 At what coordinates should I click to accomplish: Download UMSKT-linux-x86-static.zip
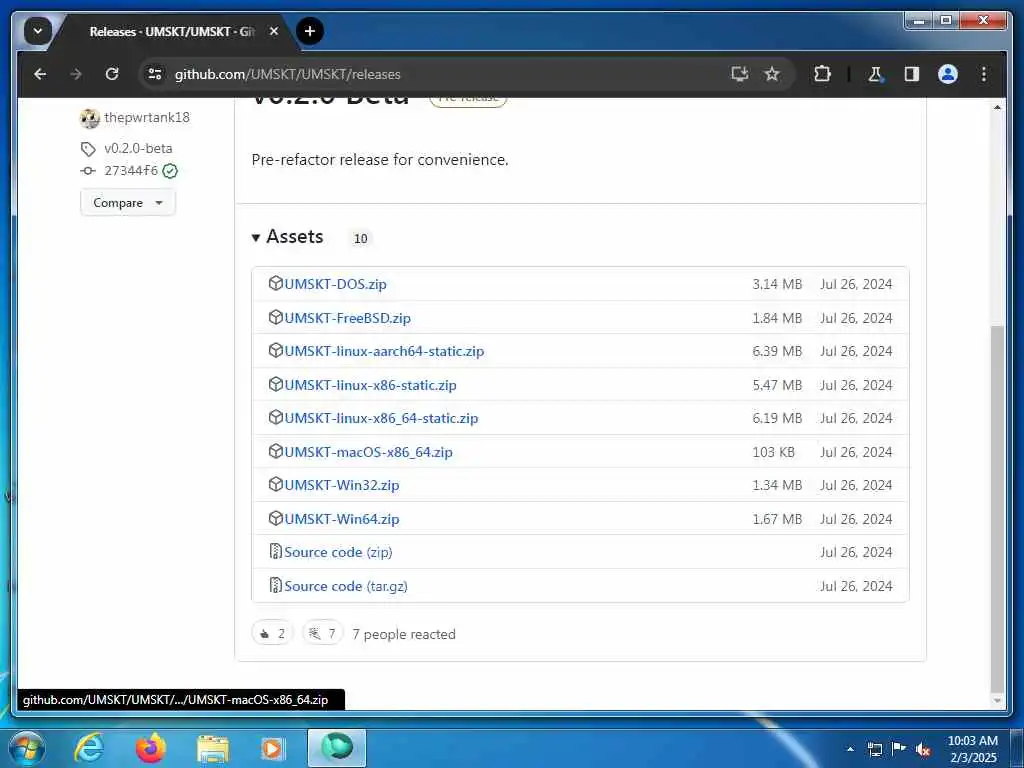[x=370, y=385]
